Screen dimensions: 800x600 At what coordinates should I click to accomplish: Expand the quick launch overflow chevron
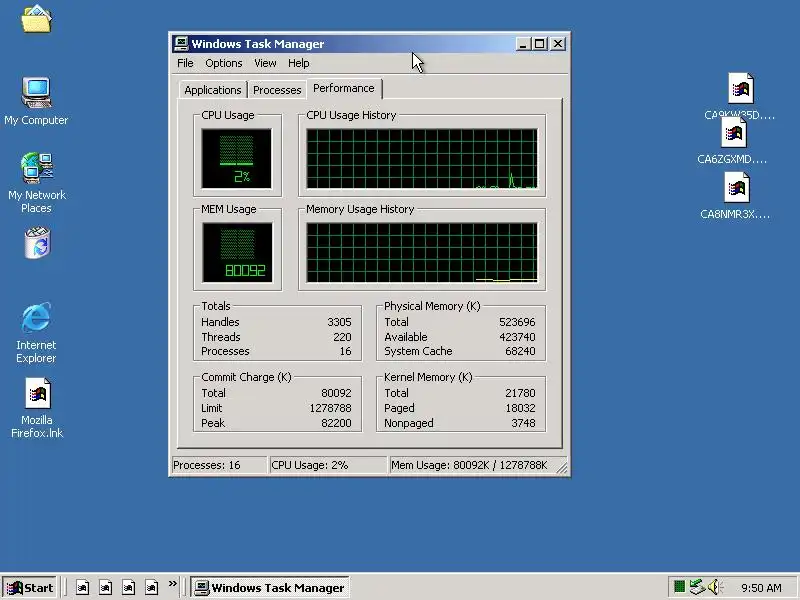pos(172,584)
